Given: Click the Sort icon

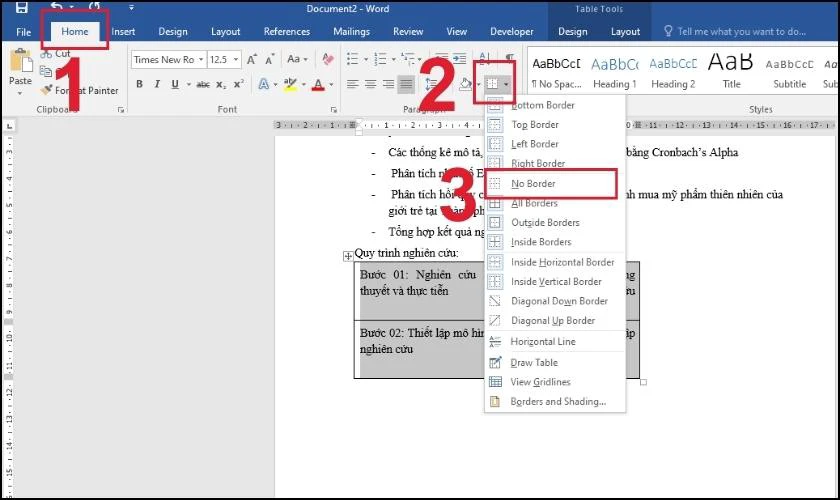Looking at the screenshot, I should click(x=484, y=59).
